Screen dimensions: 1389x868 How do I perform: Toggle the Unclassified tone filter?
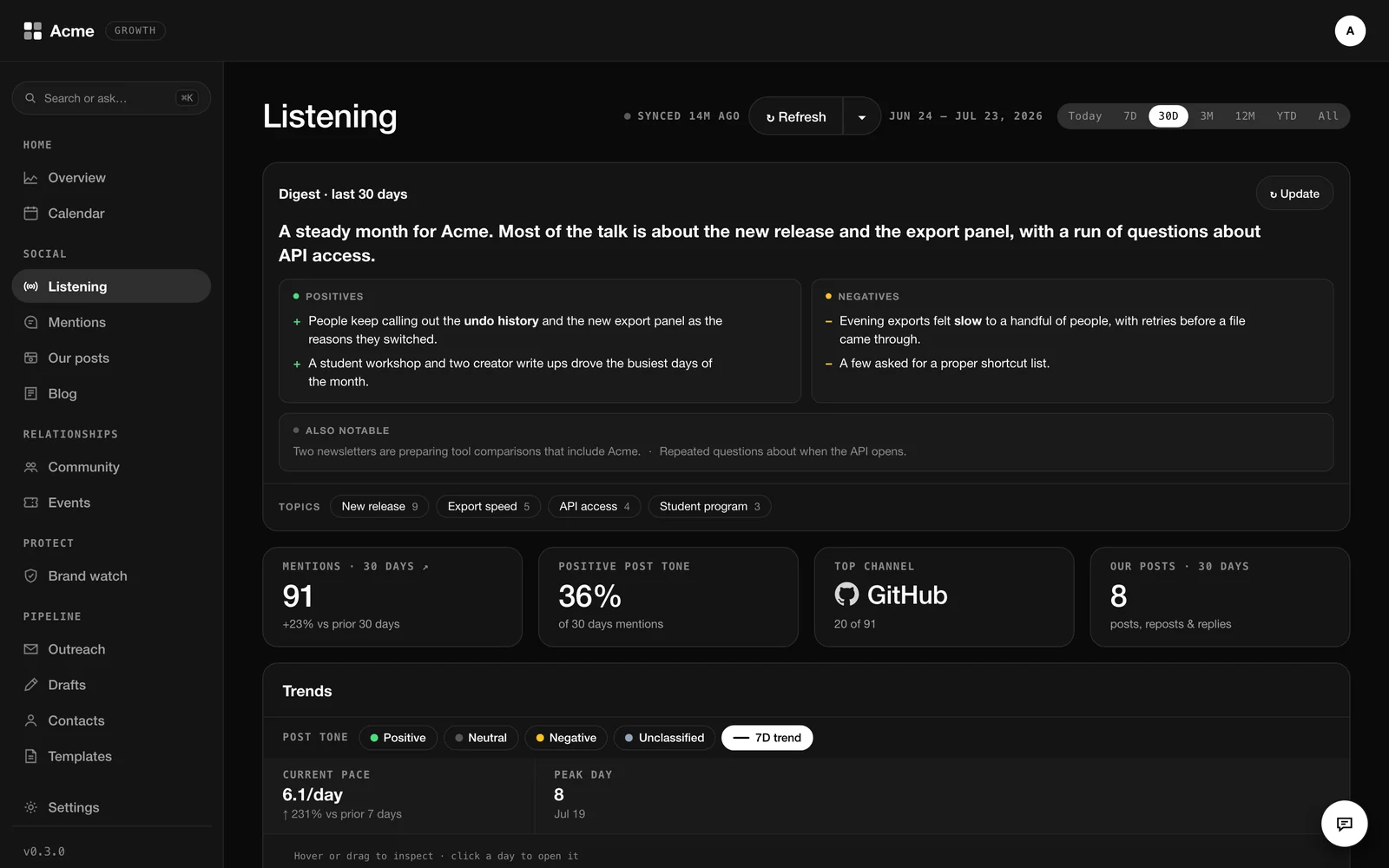coord(664,738)
